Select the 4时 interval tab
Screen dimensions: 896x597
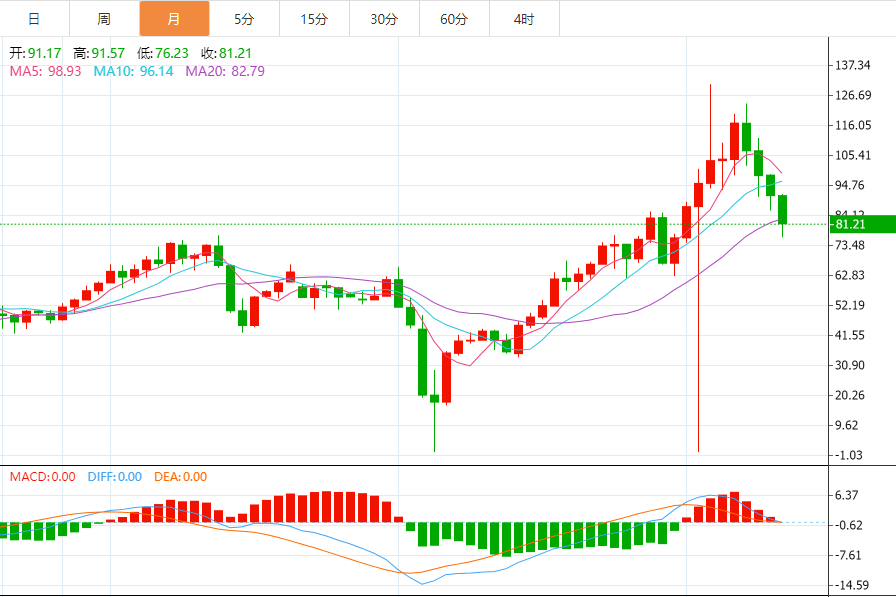(x=525, y=19)
